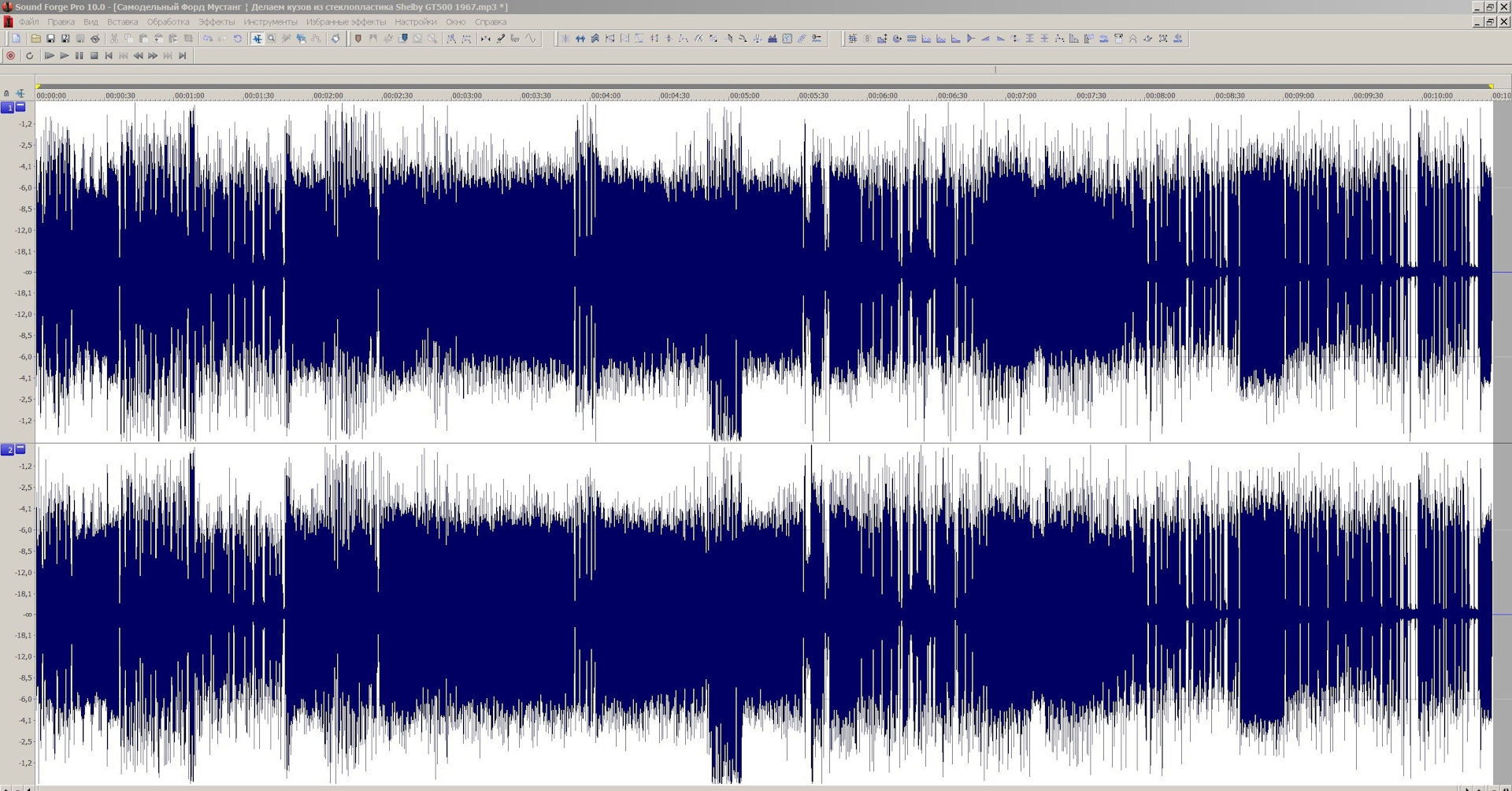Image resolution: width=1512 pixels, height=791 pixels.
Task: Click the Stop button
Action: [x=94, y=56]
